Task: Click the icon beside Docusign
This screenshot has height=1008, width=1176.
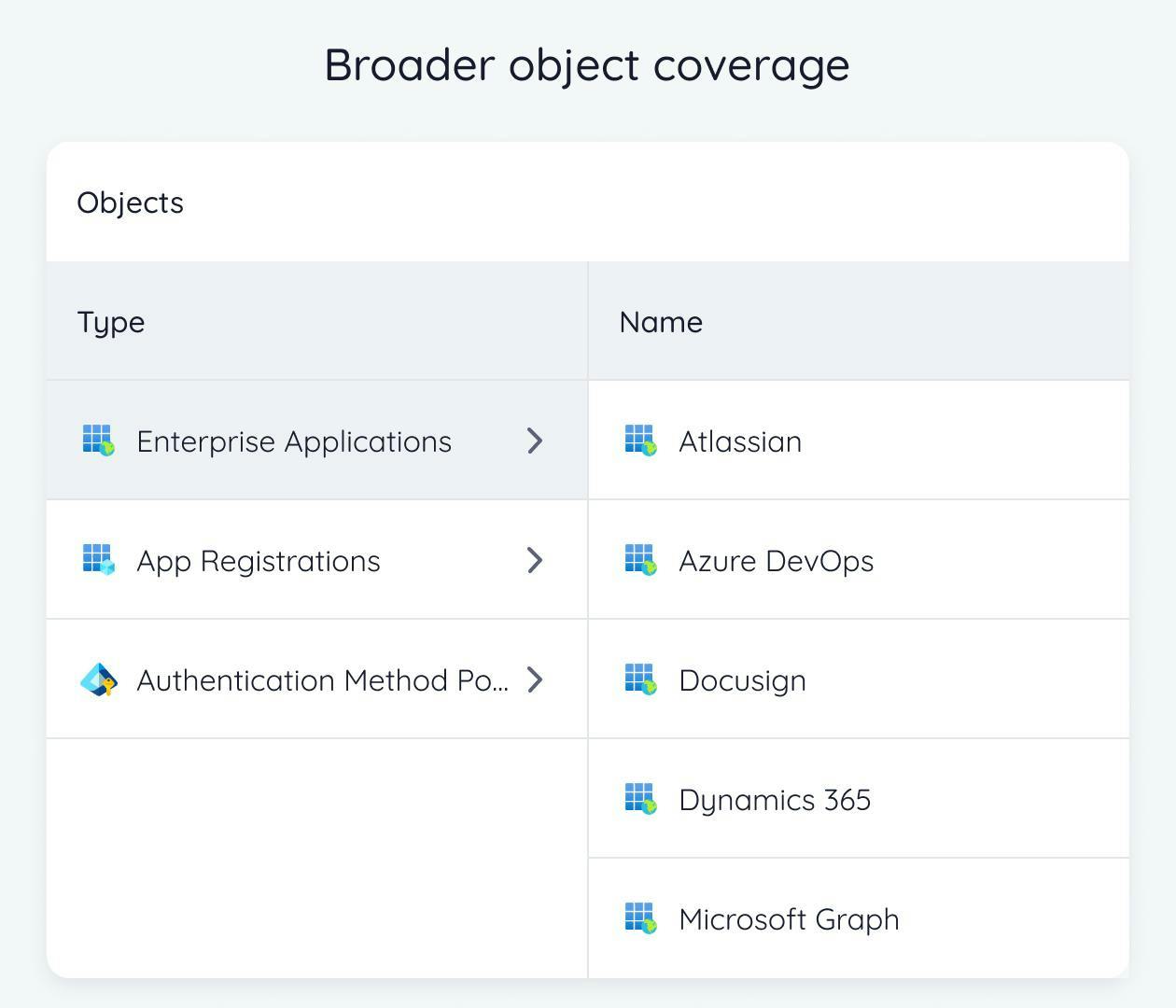Action: [640, 679]
